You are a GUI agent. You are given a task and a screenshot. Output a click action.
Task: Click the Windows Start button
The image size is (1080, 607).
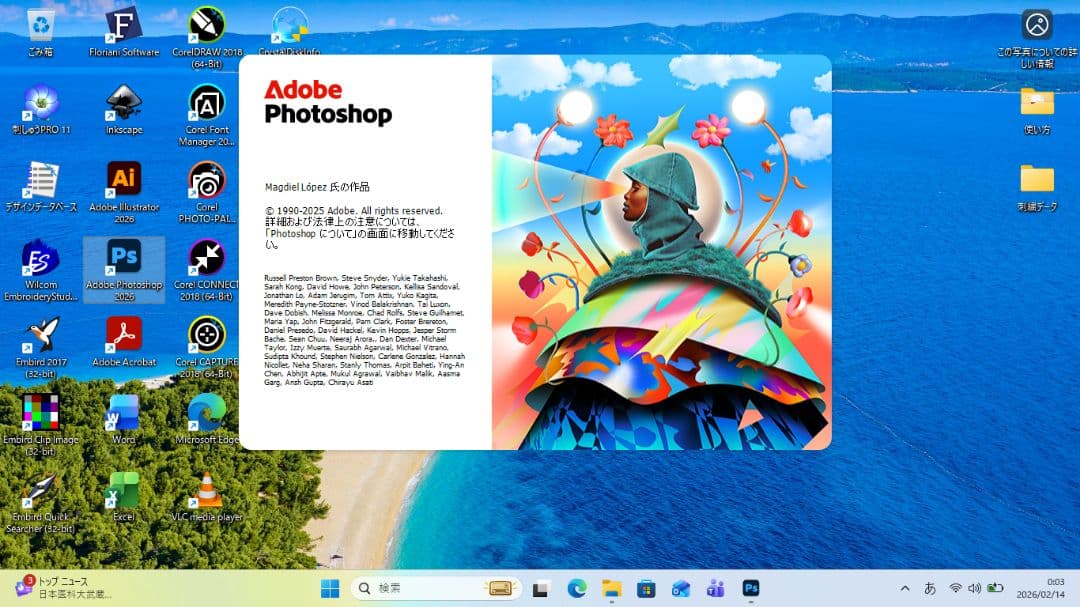[330, 588]
